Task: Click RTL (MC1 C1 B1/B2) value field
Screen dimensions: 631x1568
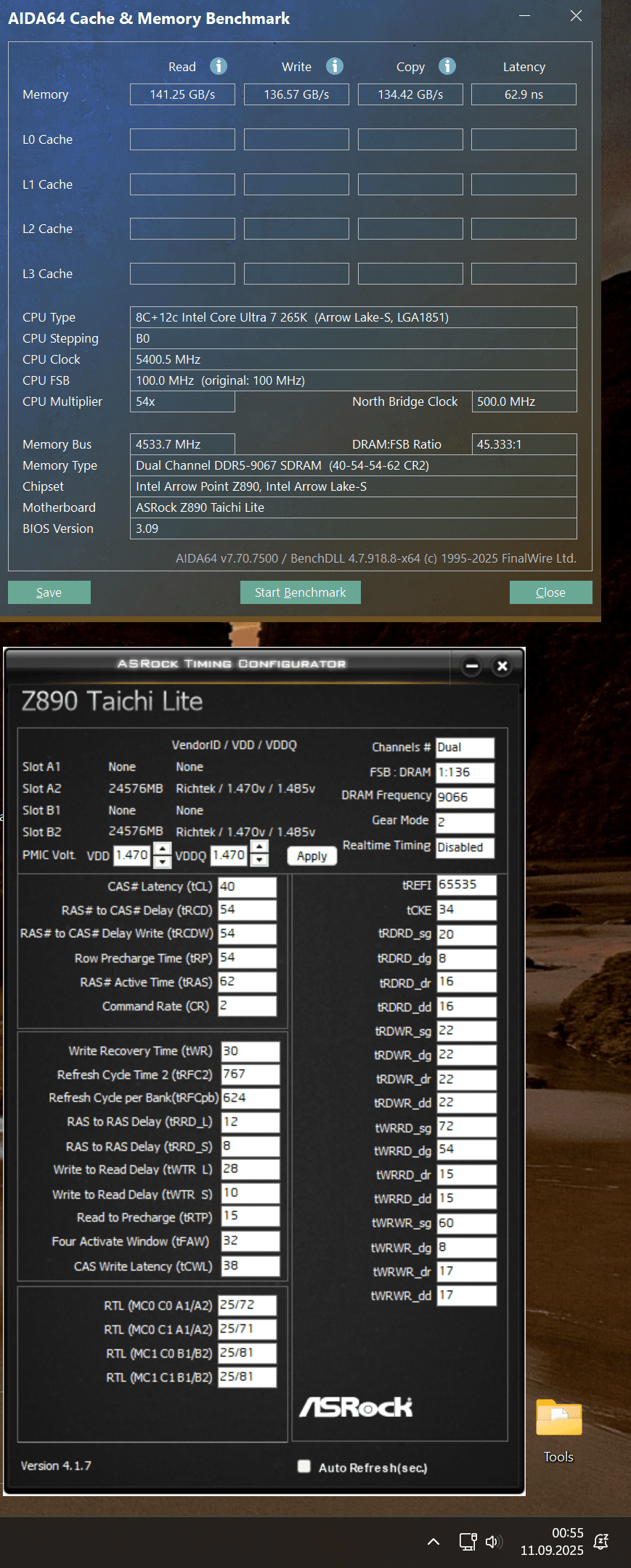Action: click(x=248, y=1377)
